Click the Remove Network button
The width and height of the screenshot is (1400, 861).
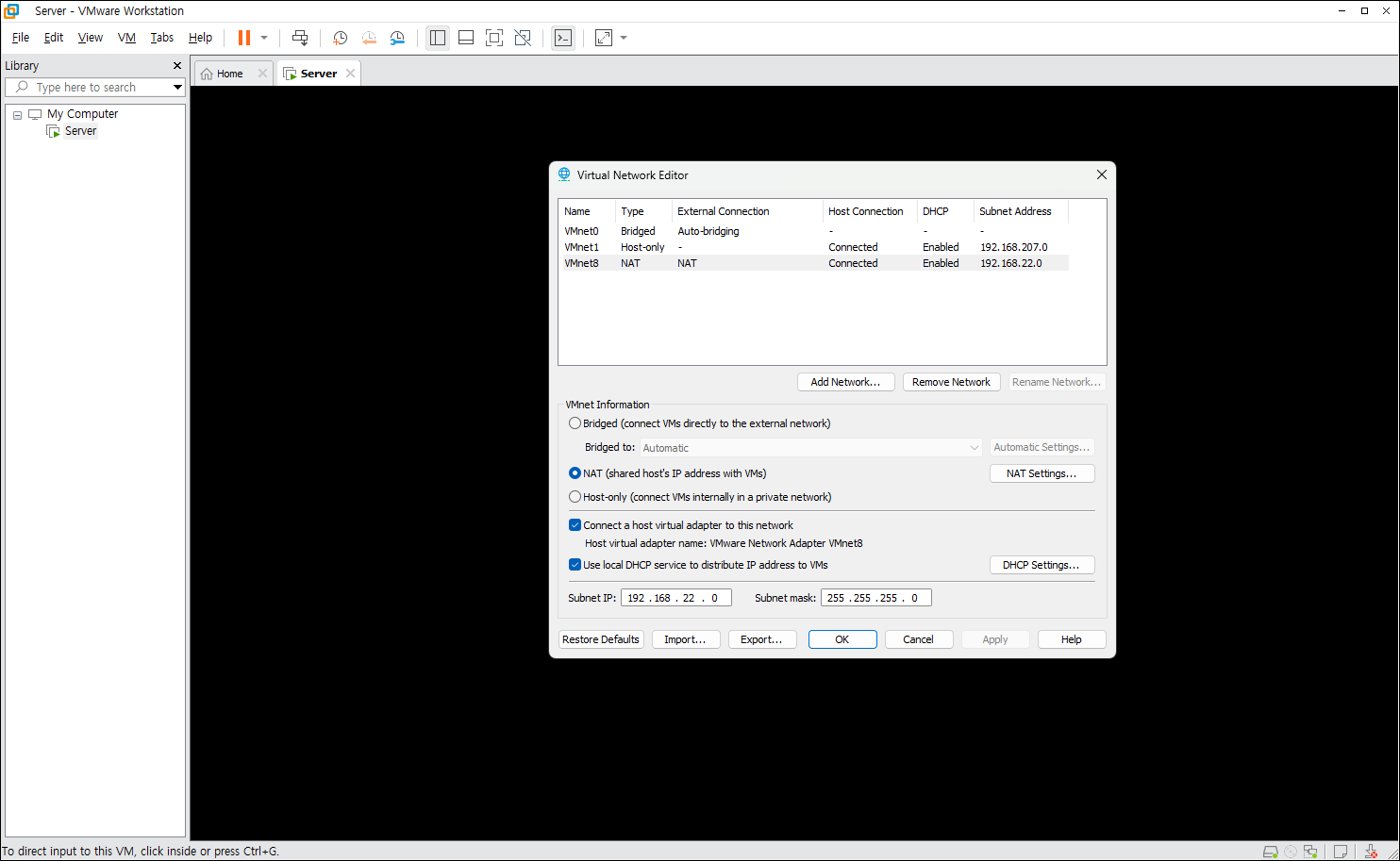[x=951, y=382]
